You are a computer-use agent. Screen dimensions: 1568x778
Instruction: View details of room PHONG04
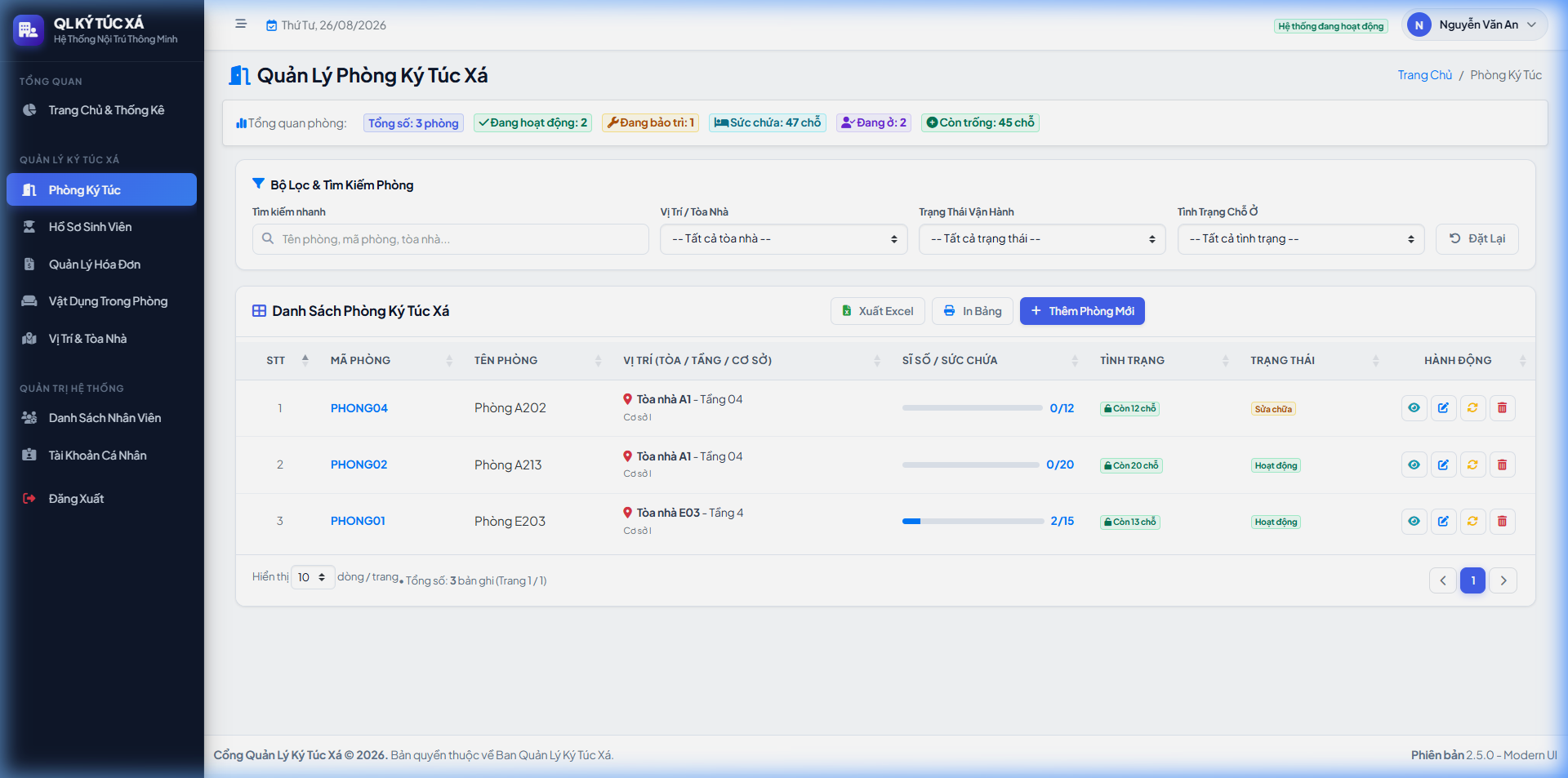(1414, 408)
